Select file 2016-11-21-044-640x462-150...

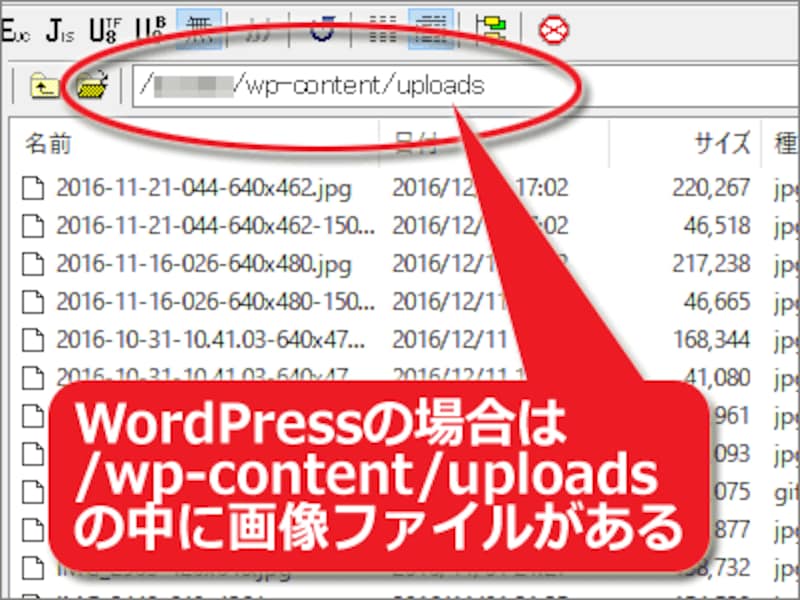click(215, 226)
